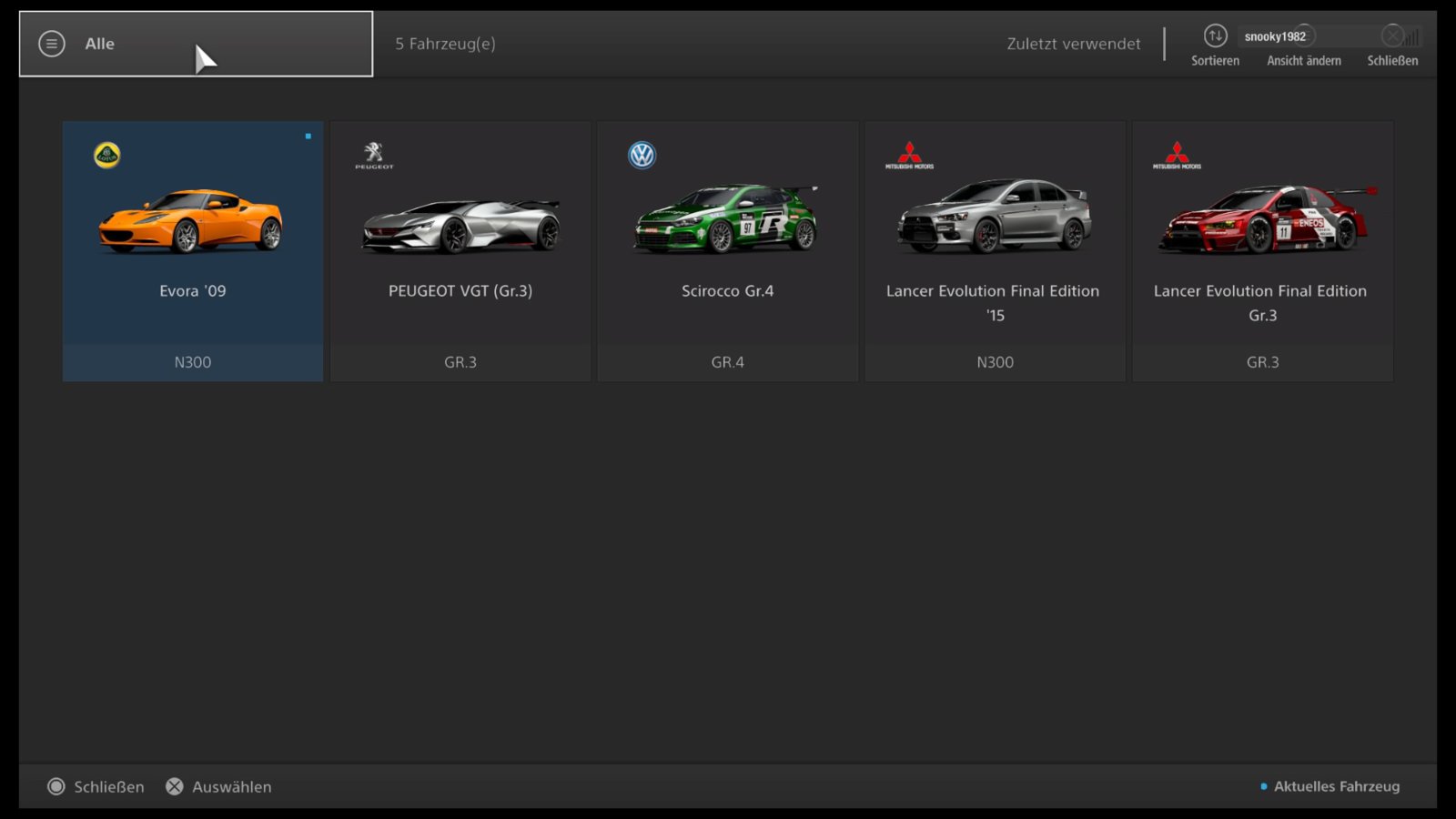Click the Peugeot lion logo

tap(374, 156)
